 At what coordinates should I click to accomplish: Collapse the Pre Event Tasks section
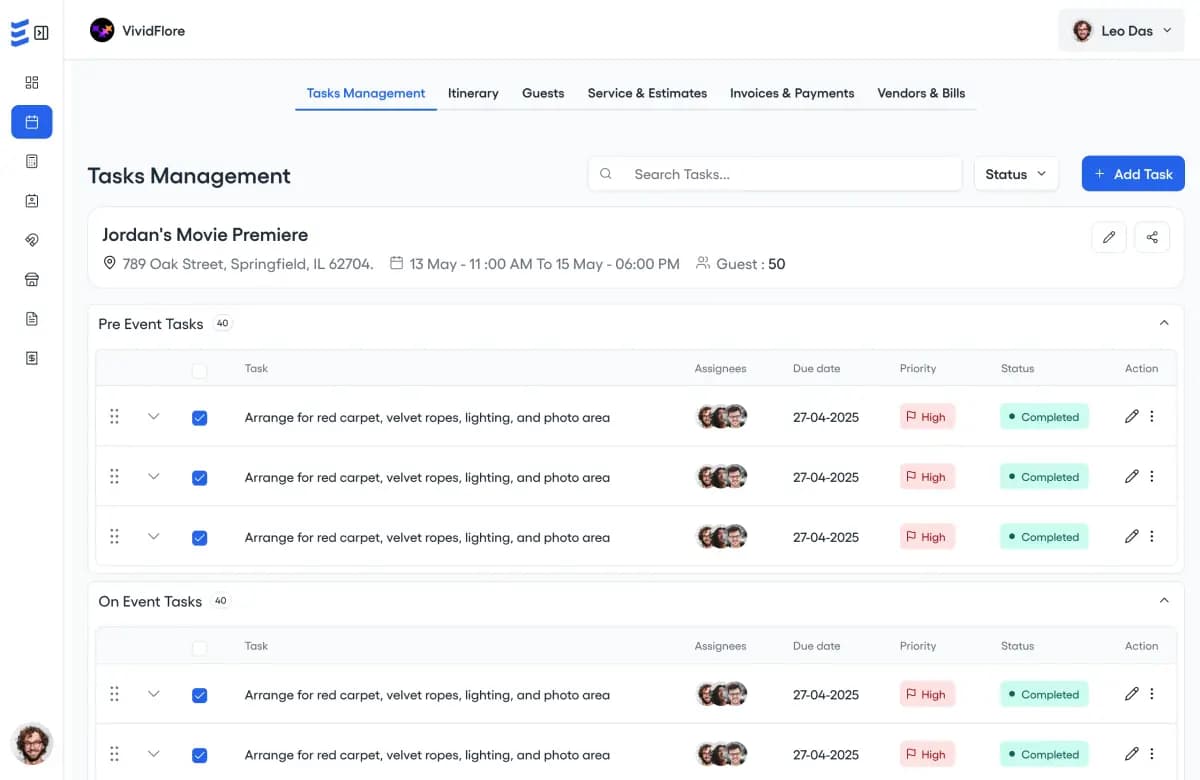(1163, 323)
